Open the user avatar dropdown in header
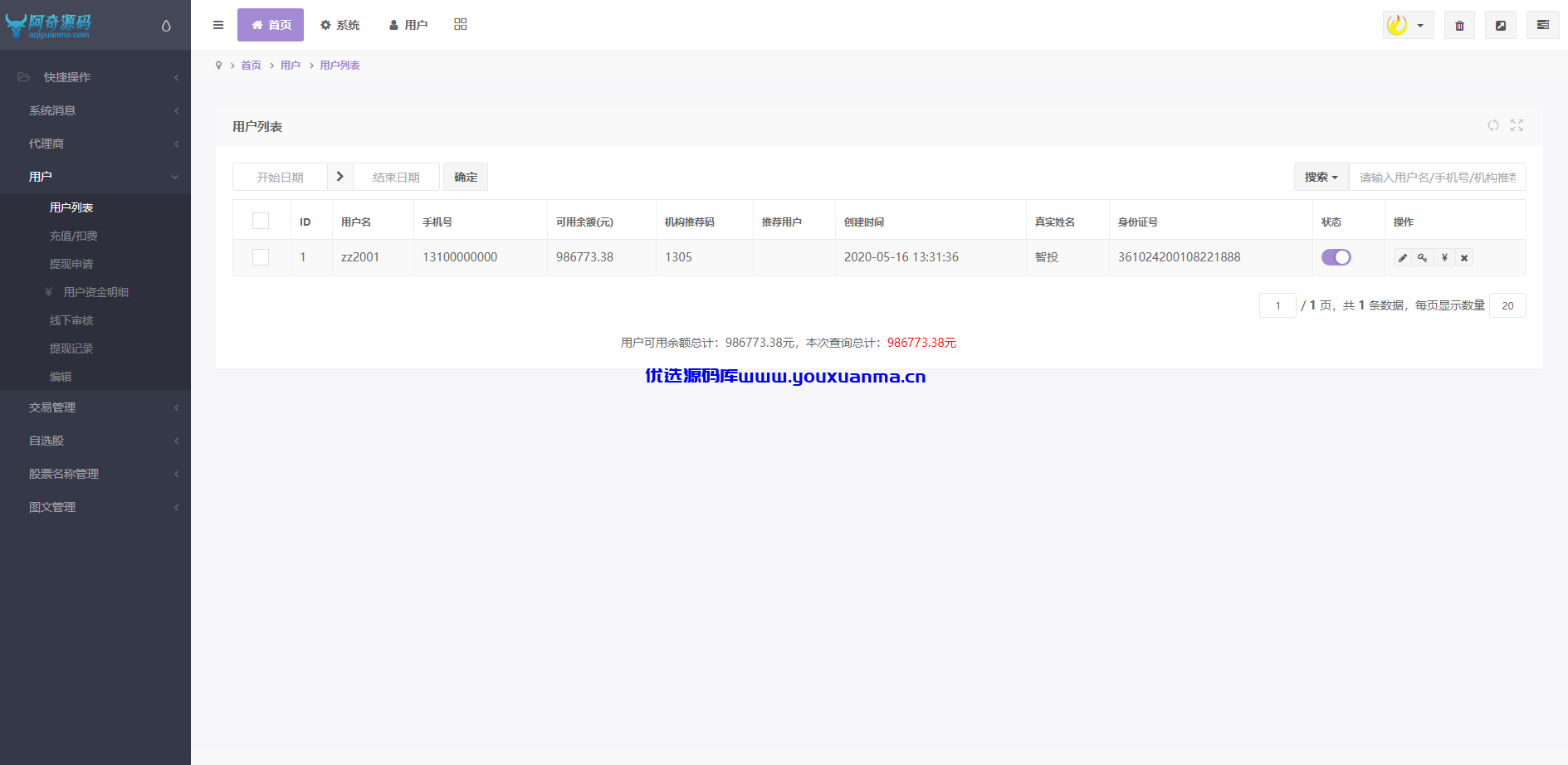 pyautogui.click(x=1408, y=25)
